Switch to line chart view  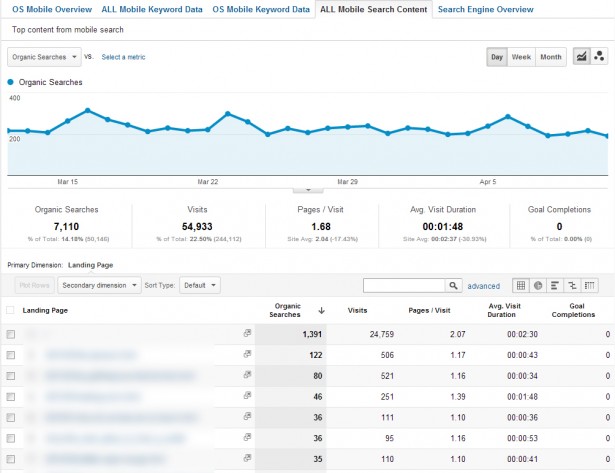point(581,57)
